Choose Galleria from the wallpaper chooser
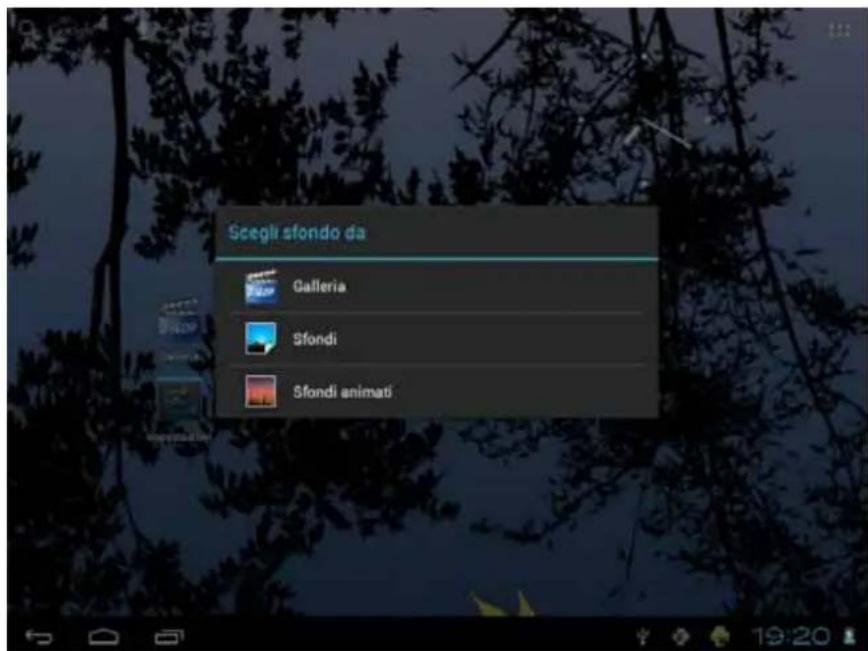The image size is (868, 651). click(320, 289)
